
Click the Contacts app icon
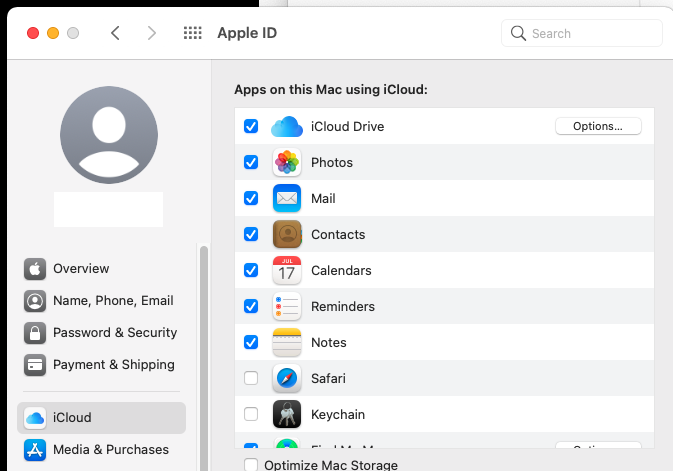287,235
